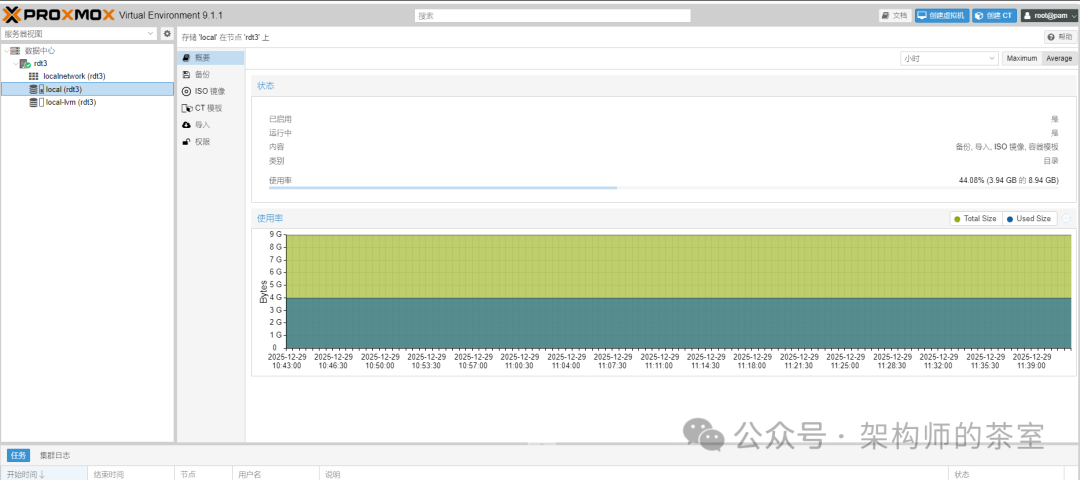Click the 备份 backup floppy icon
Image resolution: width=1080 pixels, height=480 pixels.
coord(186,74)
